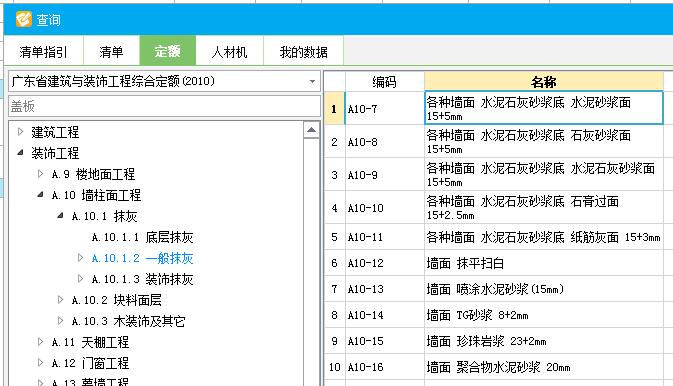Select A.12 门窗工程 tree item
The width and height of the screenshot is (673, 386).
[x=90, y=364]
